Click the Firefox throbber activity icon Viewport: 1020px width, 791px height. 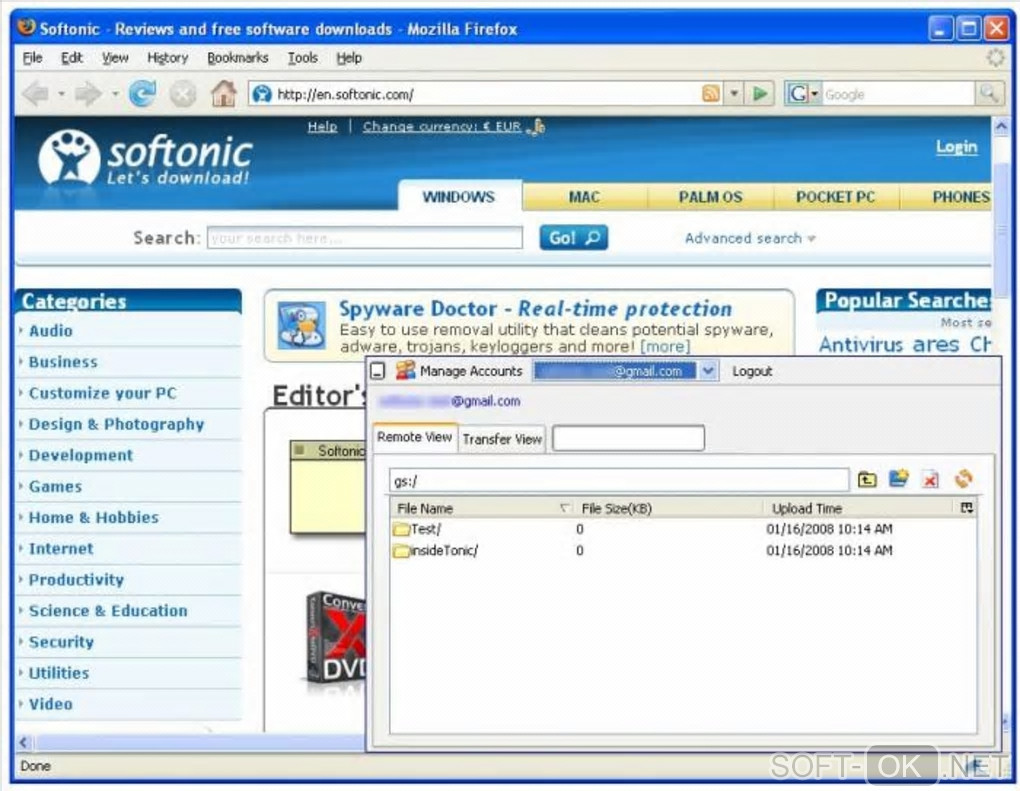[x=995, y=57]
